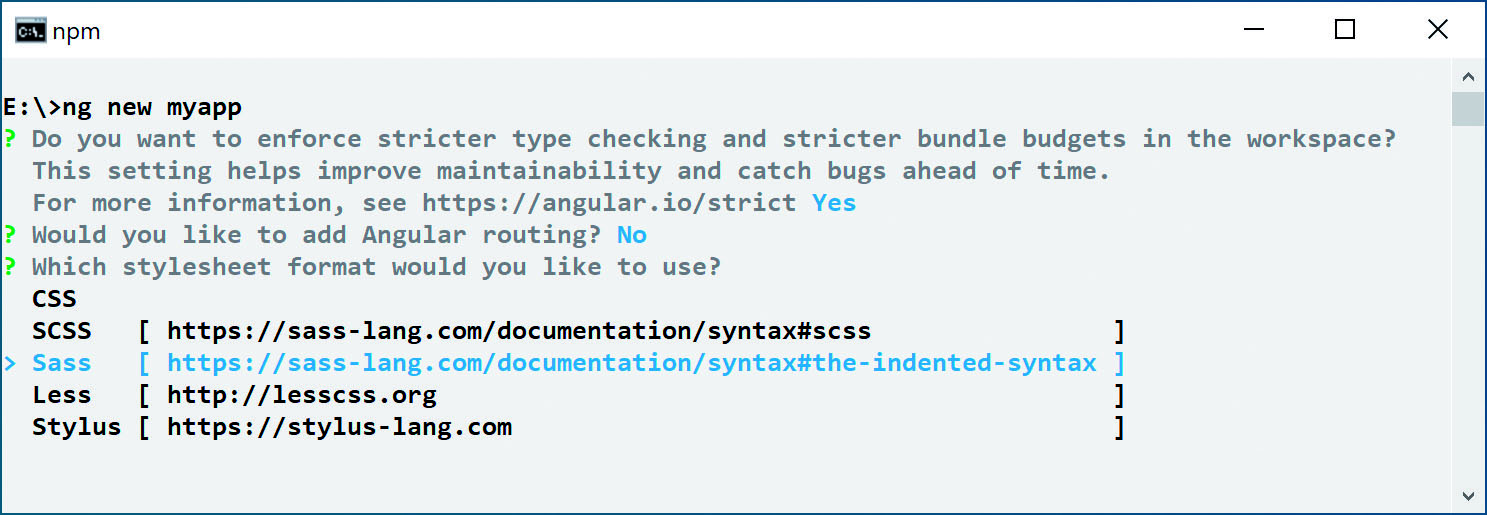The height and width of the screenshot is (515, 1487).
Task: Click the cmd icon in title bar
Action: [x=30, y=30]
